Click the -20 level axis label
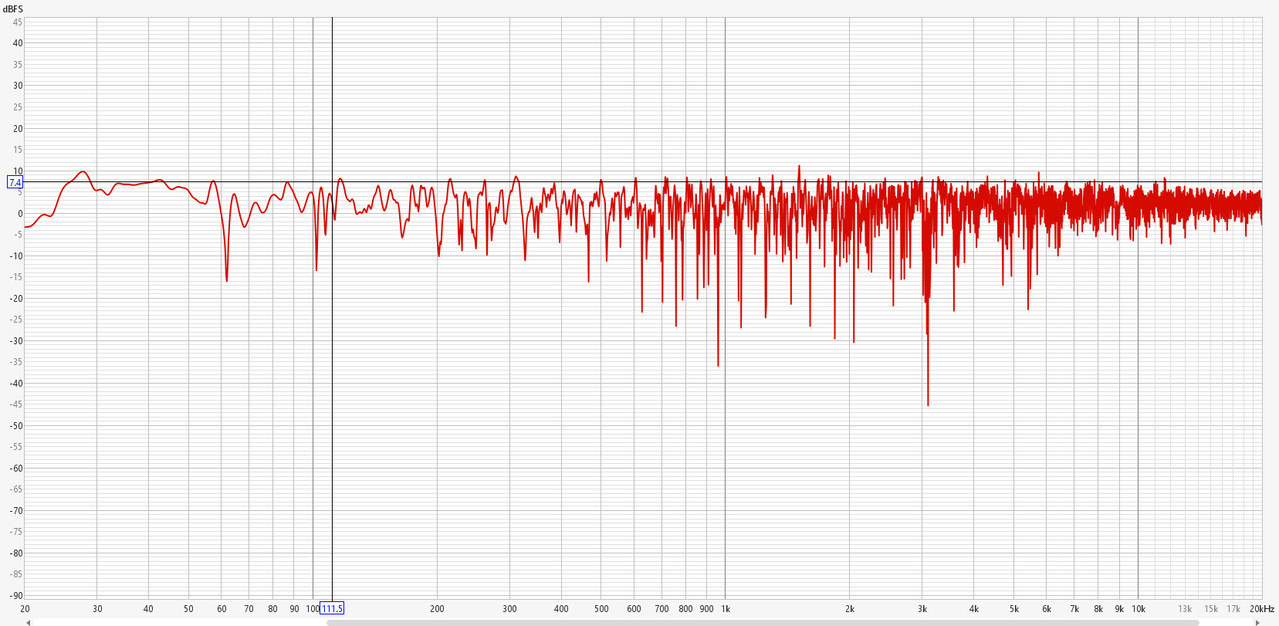This screenshot has width=1279, height=626. click(x=15, y=298)
